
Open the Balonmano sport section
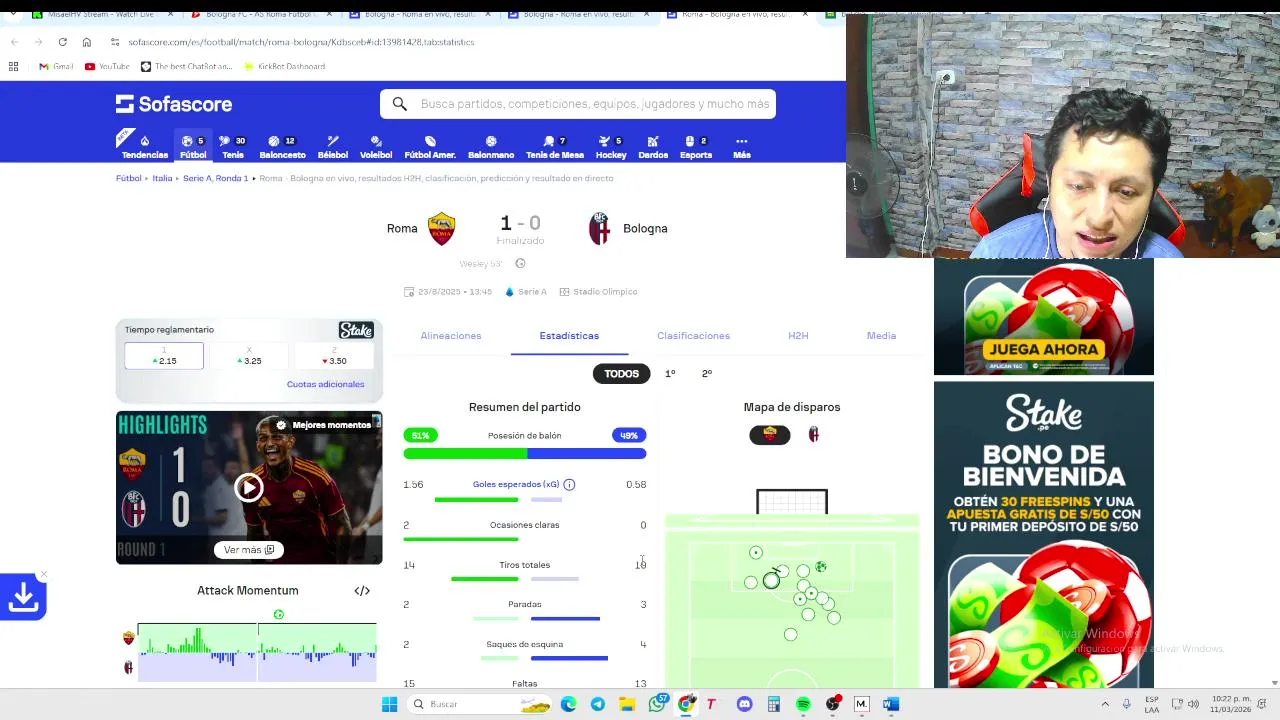491,147
